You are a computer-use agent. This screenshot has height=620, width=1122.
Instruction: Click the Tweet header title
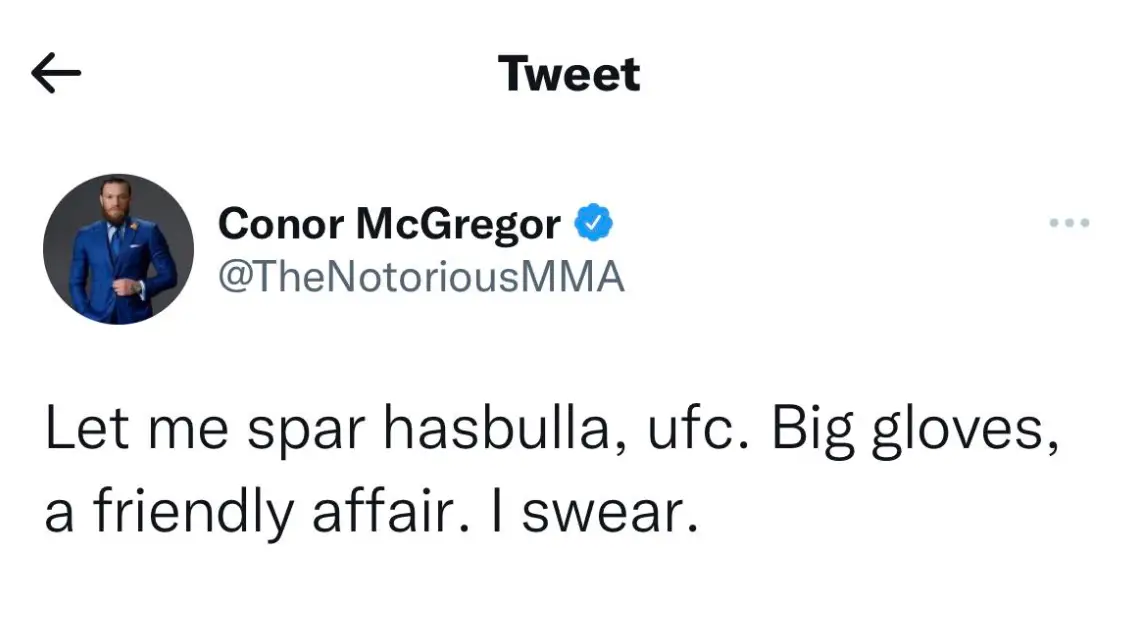tap(569, 75)
